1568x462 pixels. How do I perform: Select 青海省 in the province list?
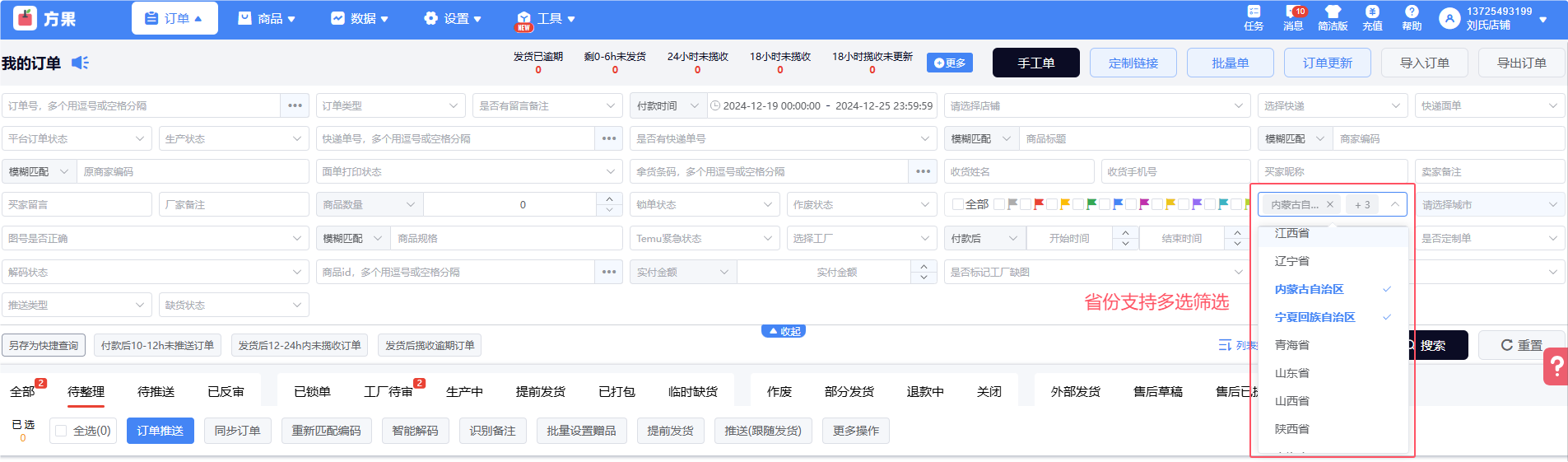tap(1291, 345)
